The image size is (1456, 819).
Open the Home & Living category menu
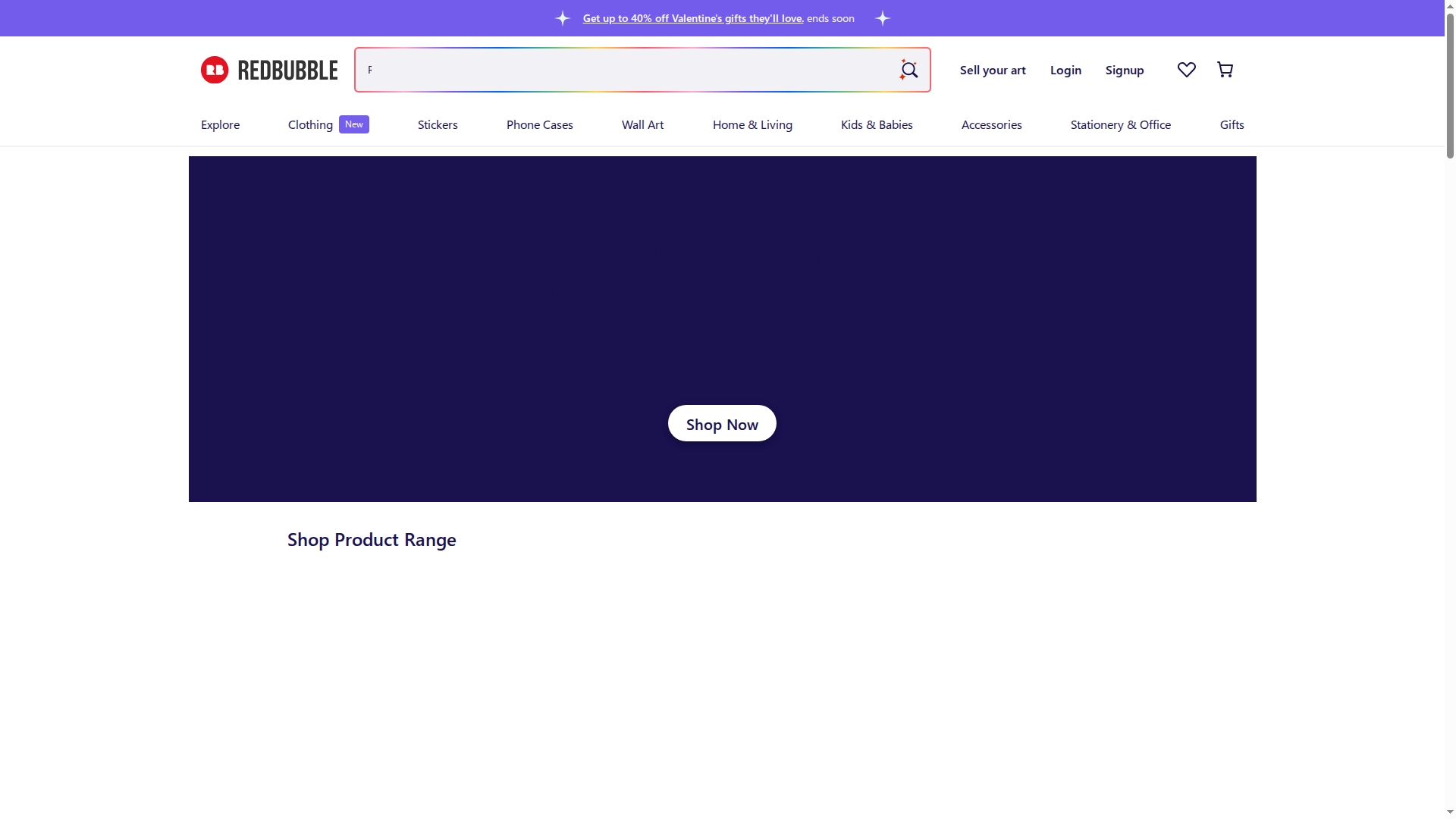coord(752,124)
